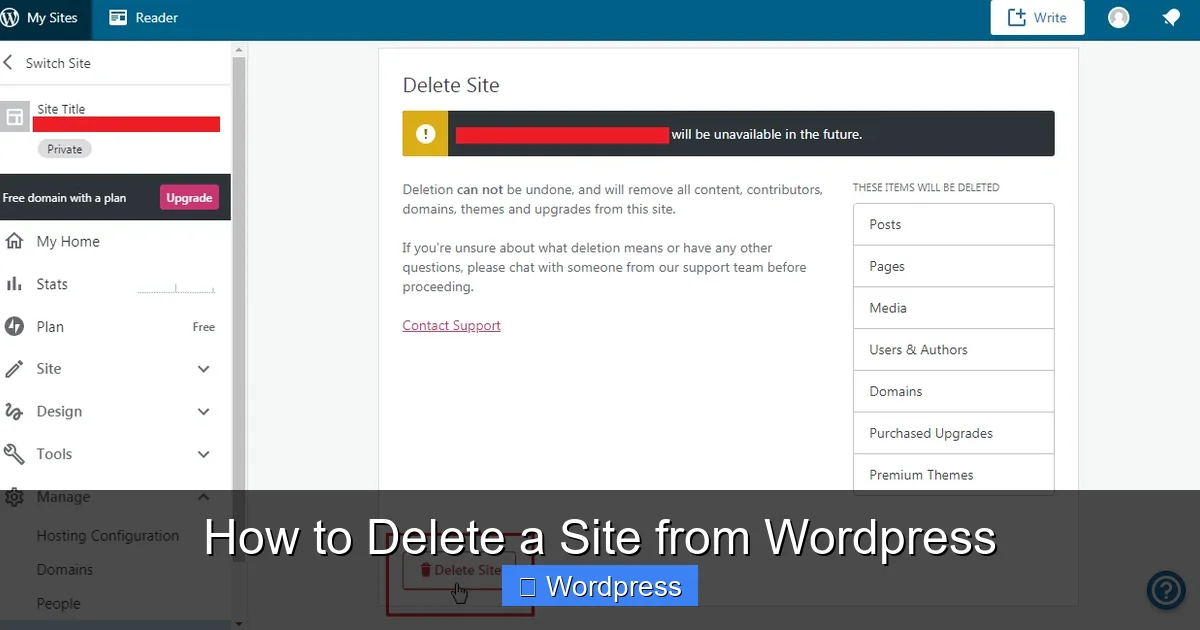Collapse the Manage section
1200x630 pixels.
(203, 497)
